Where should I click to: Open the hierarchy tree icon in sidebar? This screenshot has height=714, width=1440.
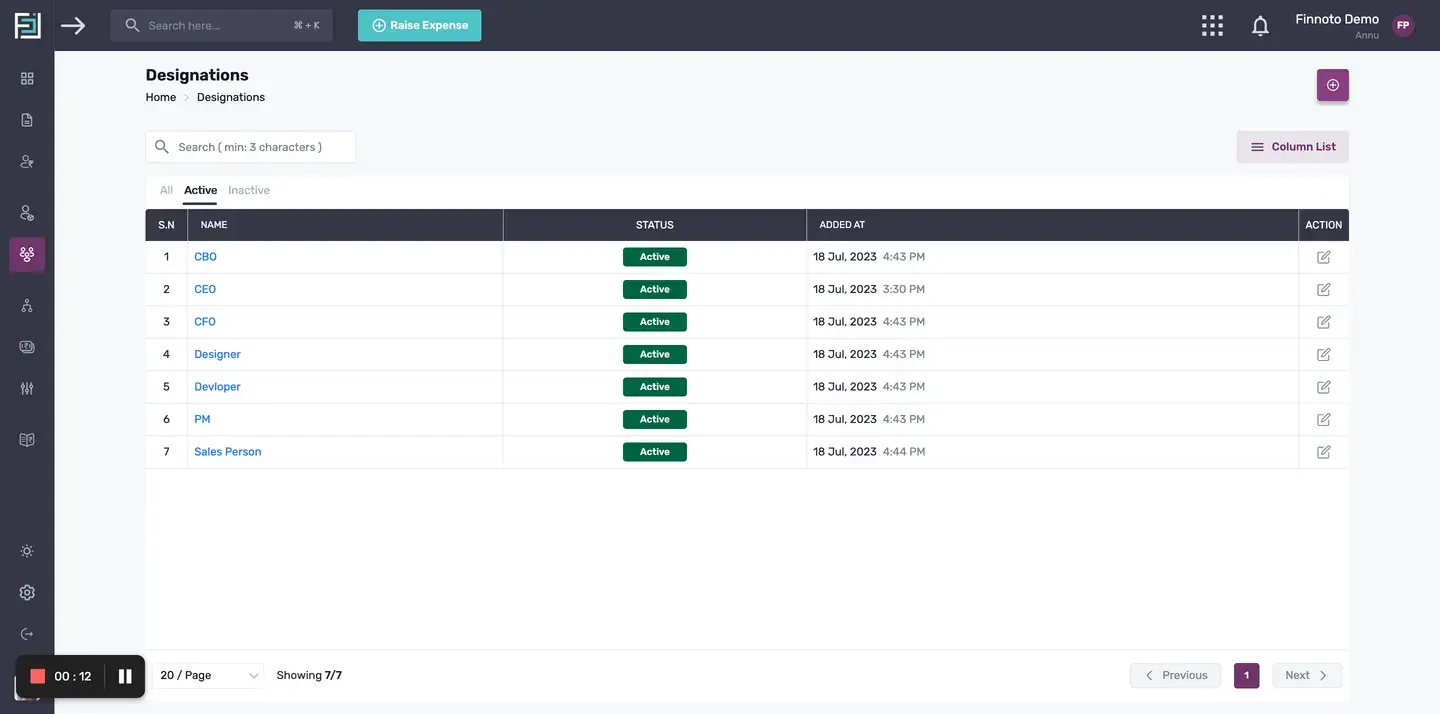(x=27, y=306)
